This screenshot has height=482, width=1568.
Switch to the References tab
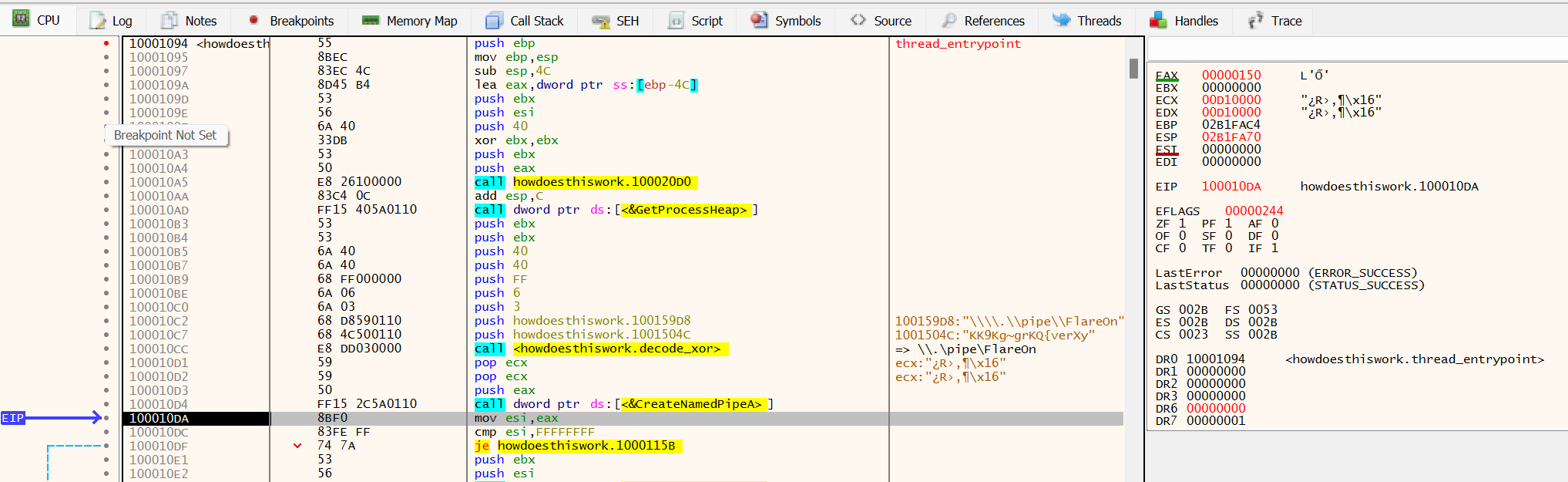point(994,21)
